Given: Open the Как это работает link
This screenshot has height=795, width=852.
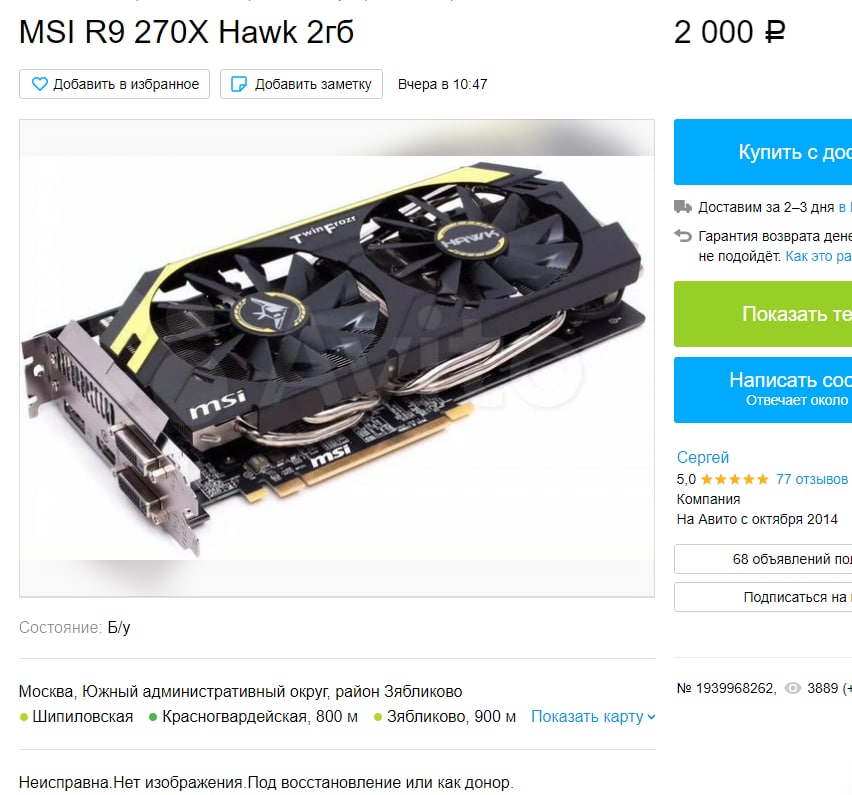Looking at the screenshot, I should click(818, 256).
